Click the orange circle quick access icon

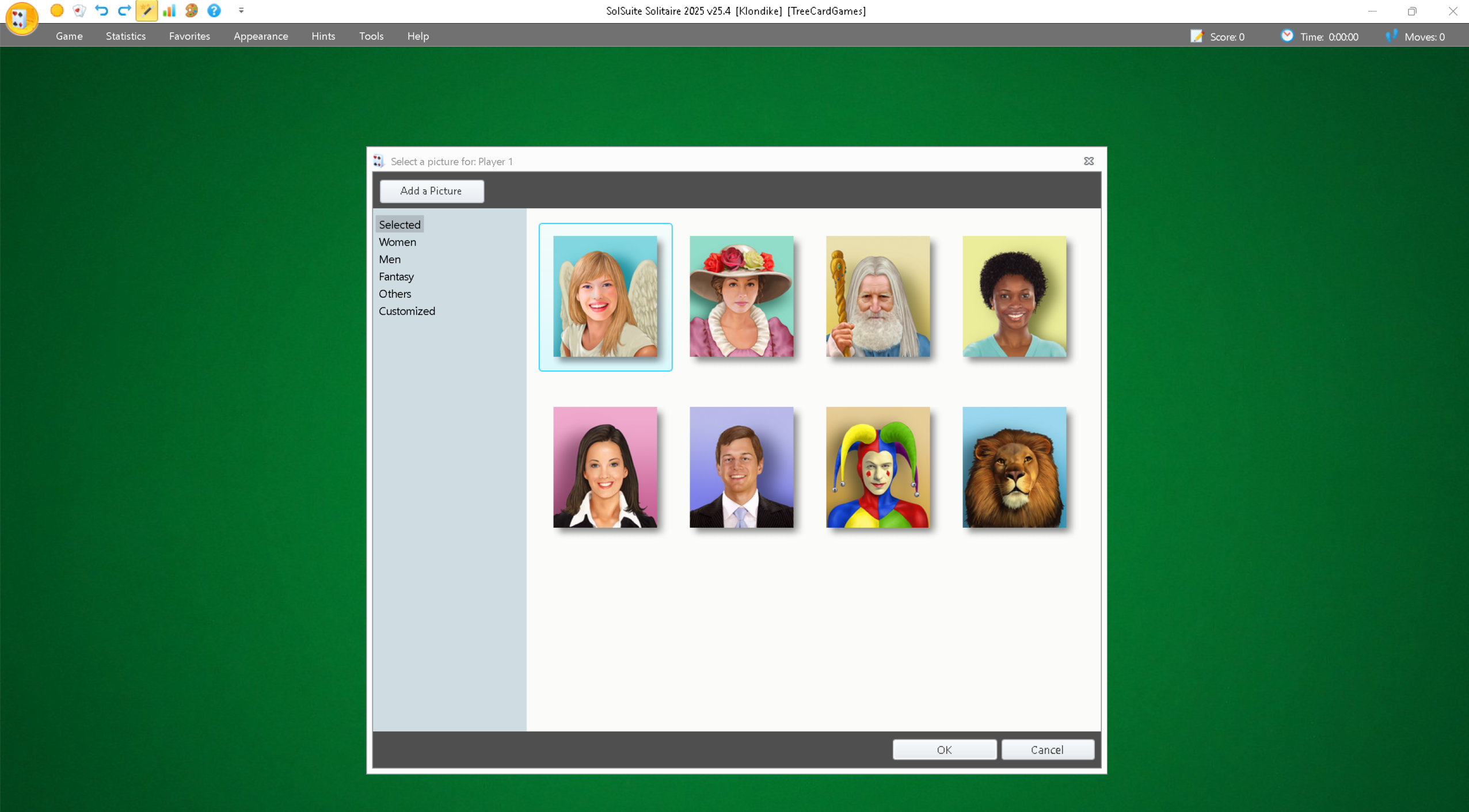point(56,10)
